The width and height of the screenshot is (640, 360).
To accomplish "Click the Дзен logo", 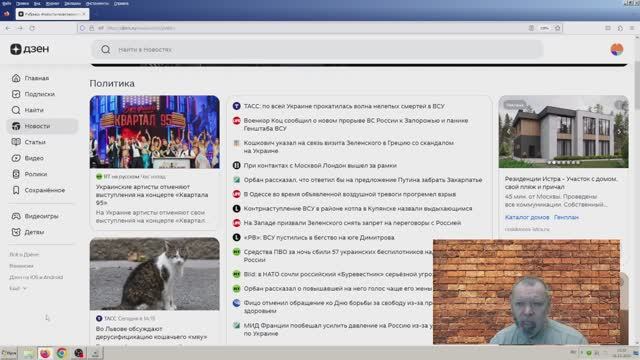I will 29,49.
